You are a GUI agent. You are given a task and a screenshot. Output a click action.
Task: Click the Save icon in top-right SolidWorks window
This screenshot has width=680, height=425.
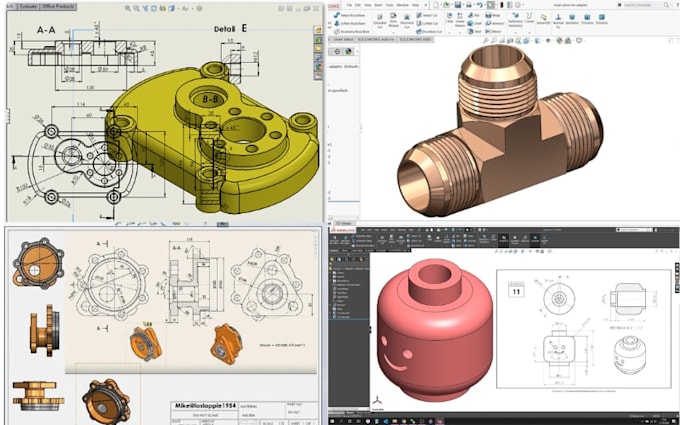point(458,5)
